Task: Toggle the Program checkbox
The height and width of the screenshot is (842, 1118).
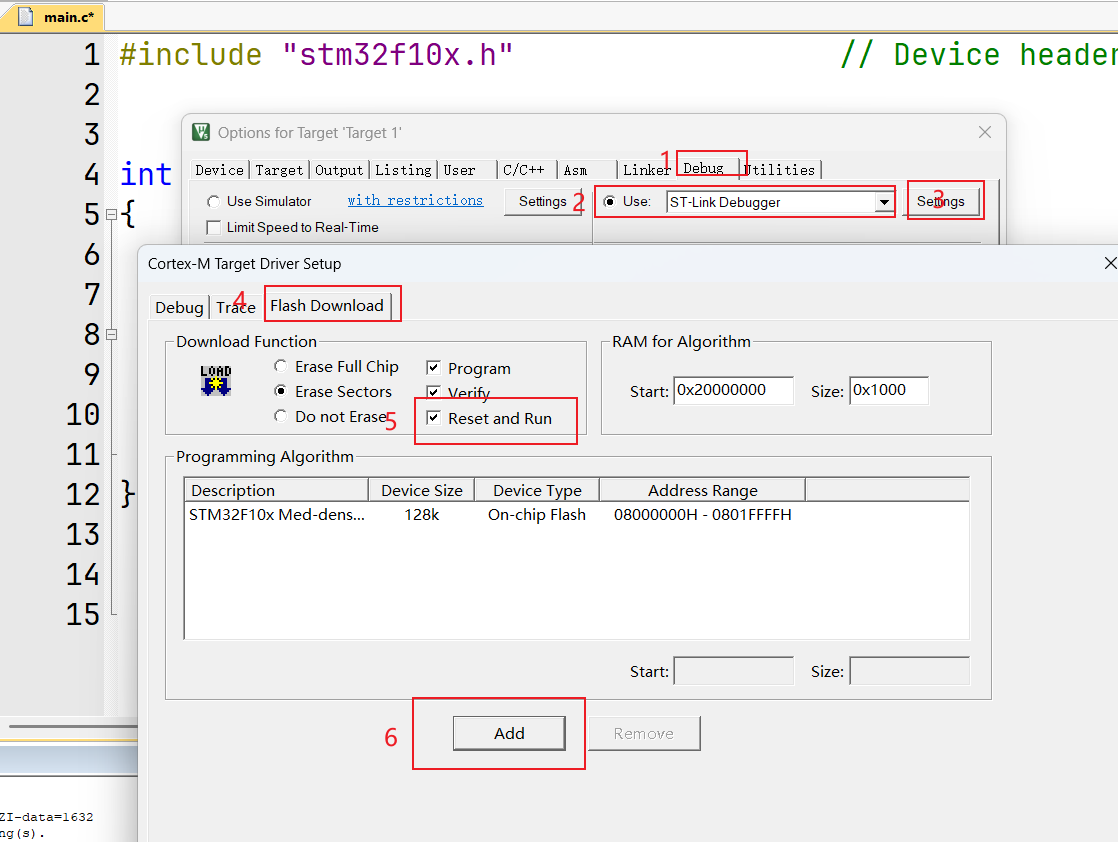Action: pyautogui.click(x=433, y=368)
